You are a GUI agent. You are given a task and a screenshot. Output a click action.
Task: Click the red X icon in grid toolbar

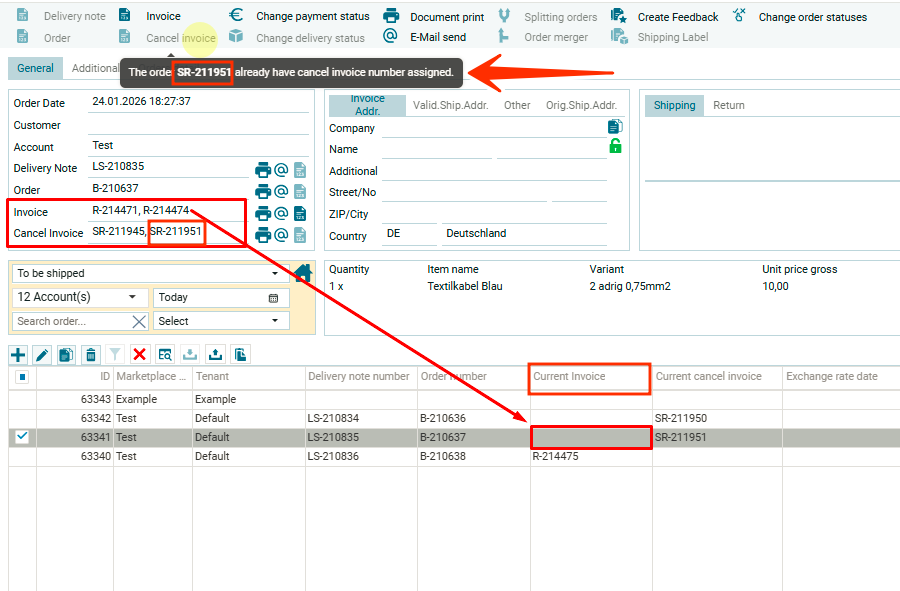140,355
